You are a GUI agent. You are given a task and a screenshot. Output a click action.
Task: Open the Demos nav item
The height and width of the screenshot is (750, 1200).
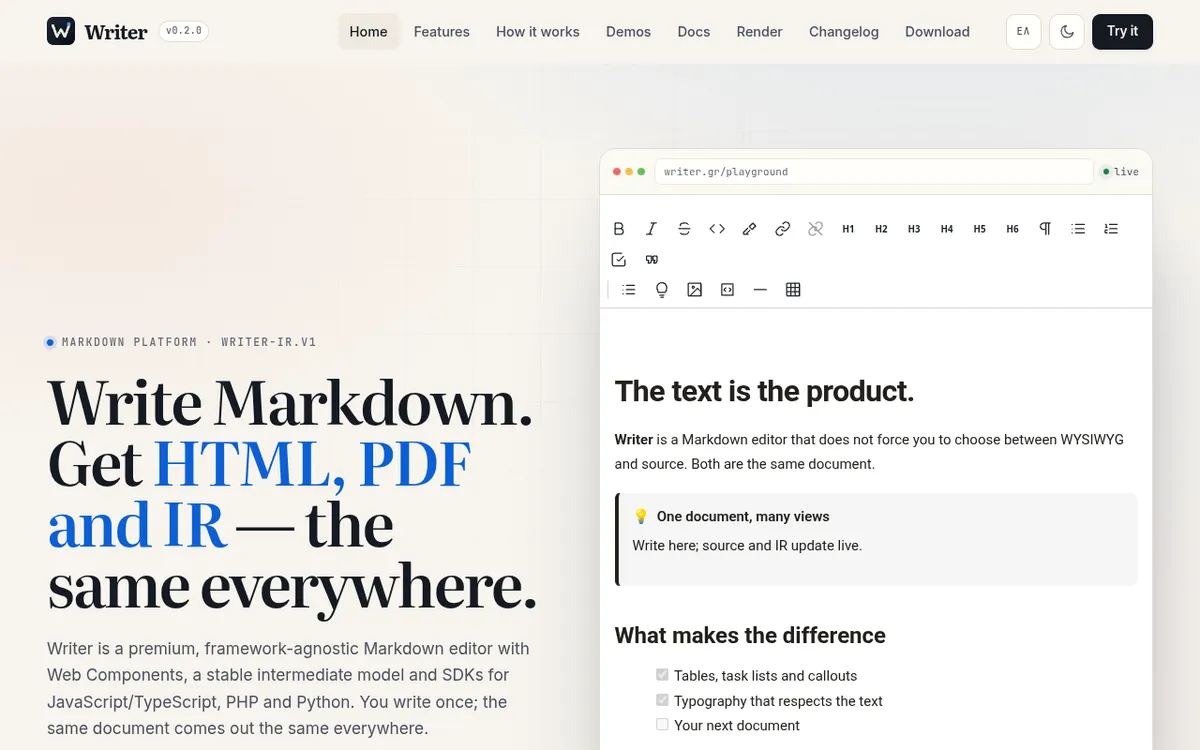[628, 32]
